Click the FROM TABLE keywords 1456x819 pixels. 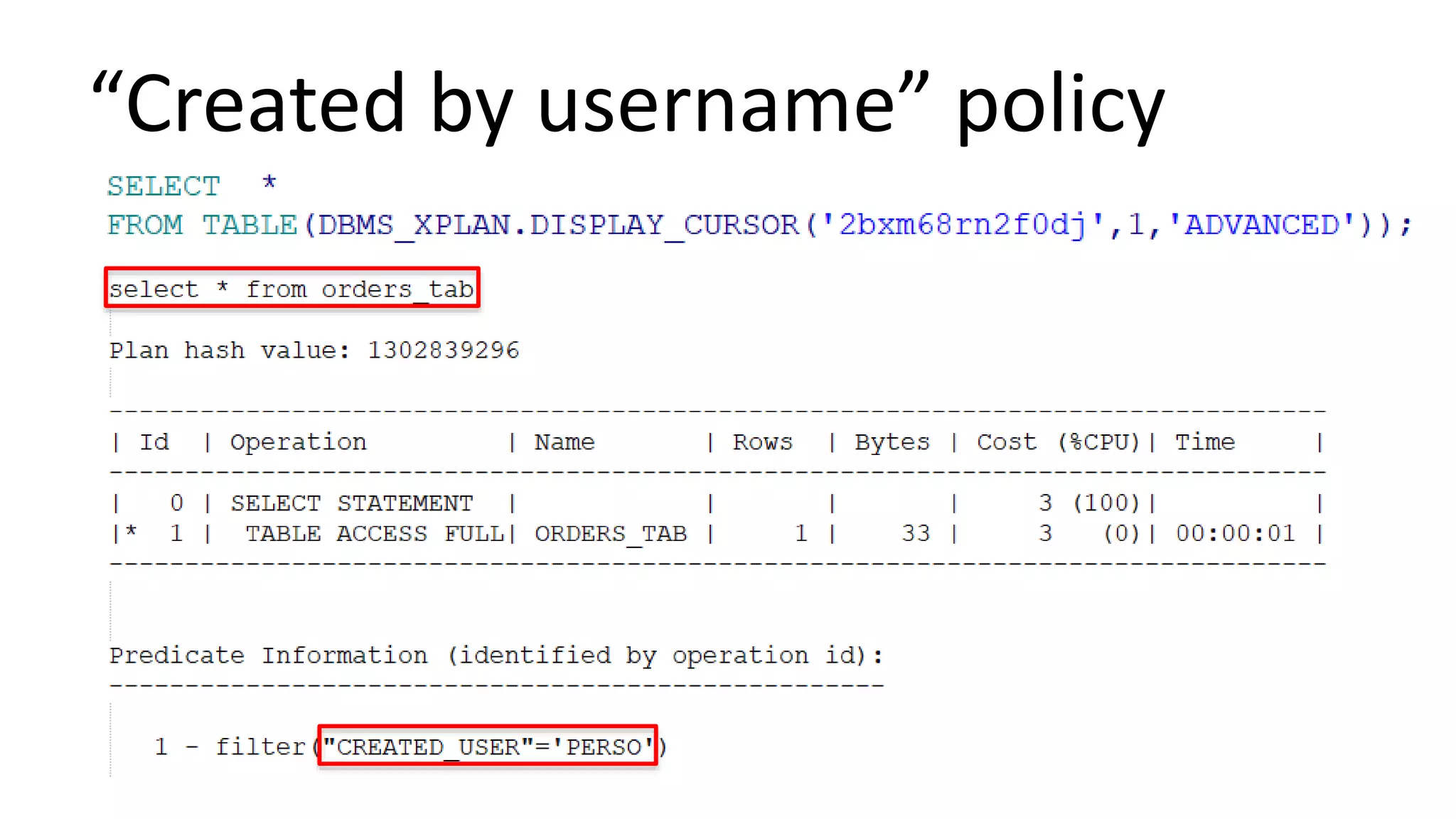[202, 225]
